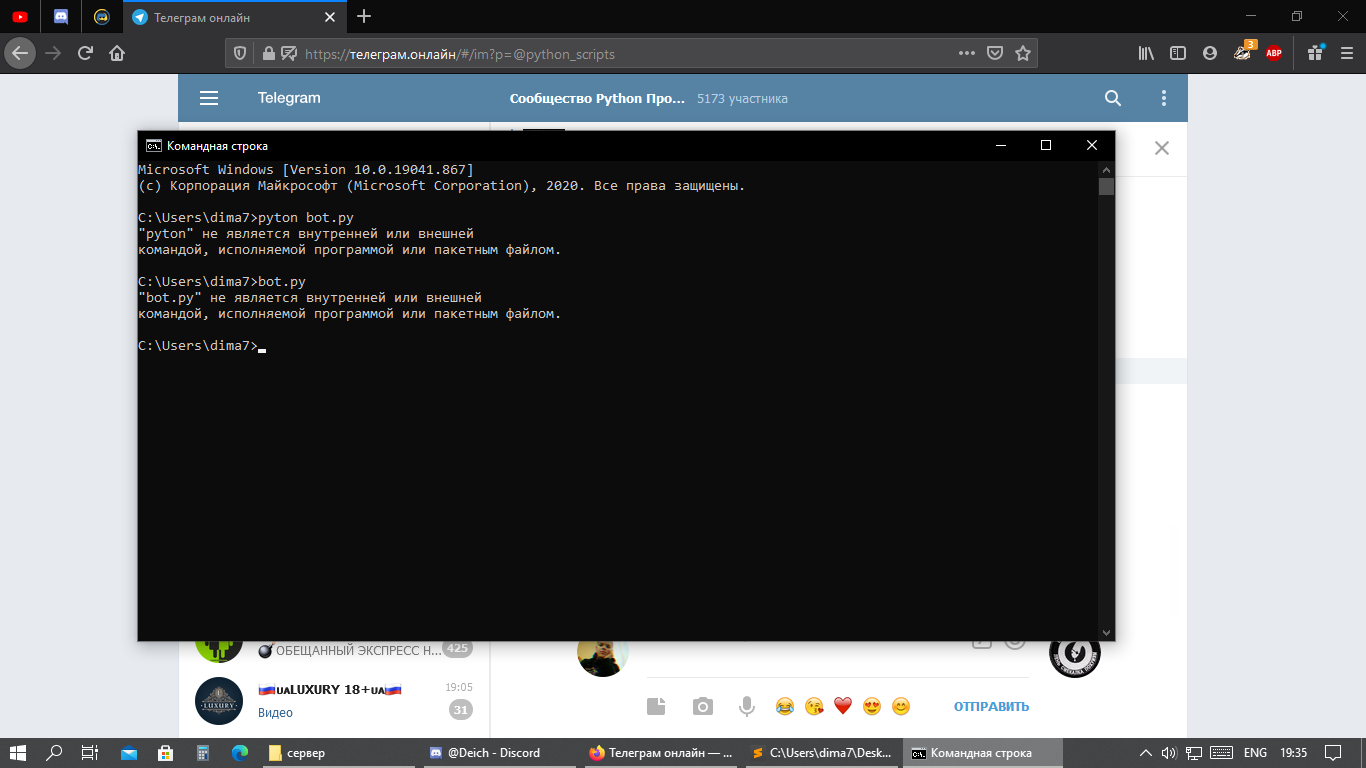The width and height of the screenshot is (1366, 768).
Task: Switch to the Discord pinned tab
Action: point(60,17)
